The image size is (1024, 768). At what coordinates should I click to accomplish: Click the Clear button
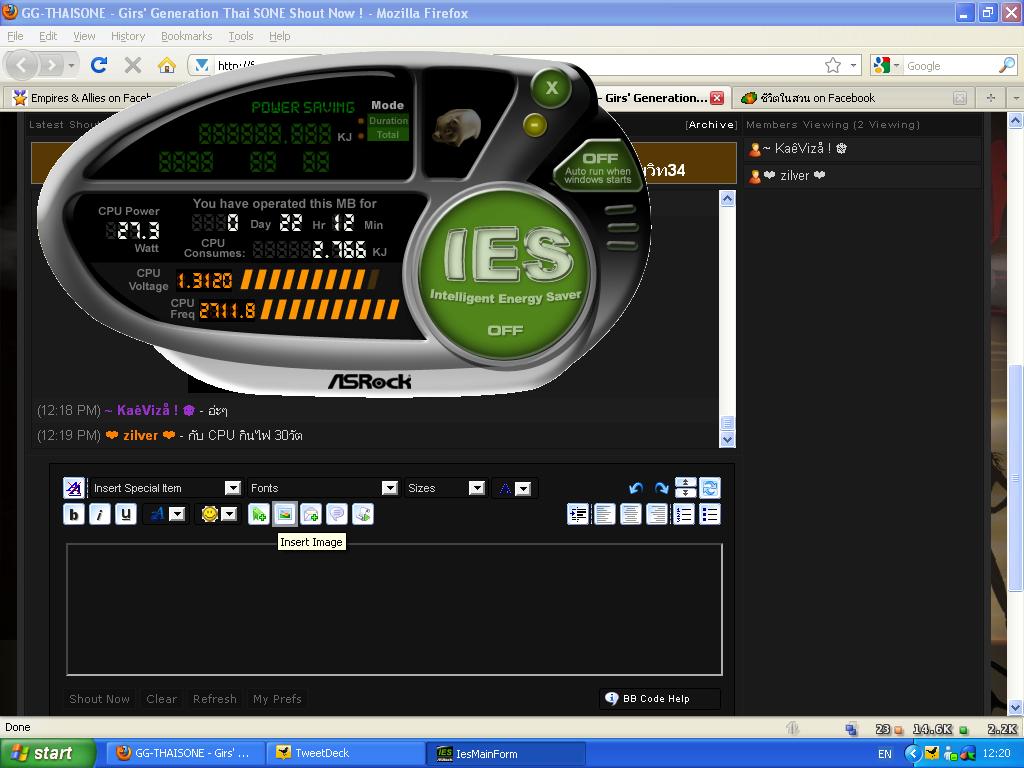click(x=161, y=699)
